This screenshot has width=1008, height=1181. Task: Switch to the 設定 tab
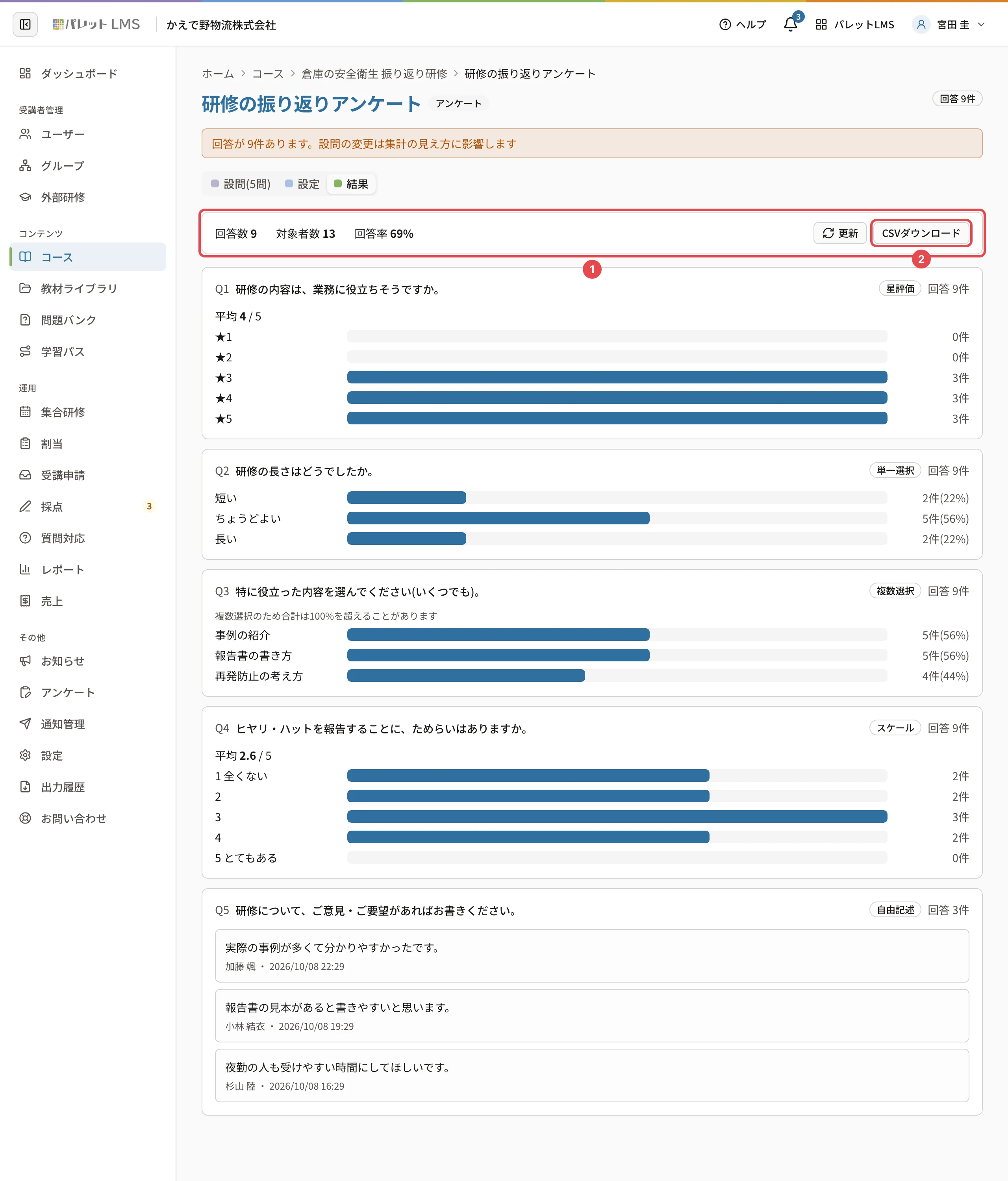pos(302,184)
